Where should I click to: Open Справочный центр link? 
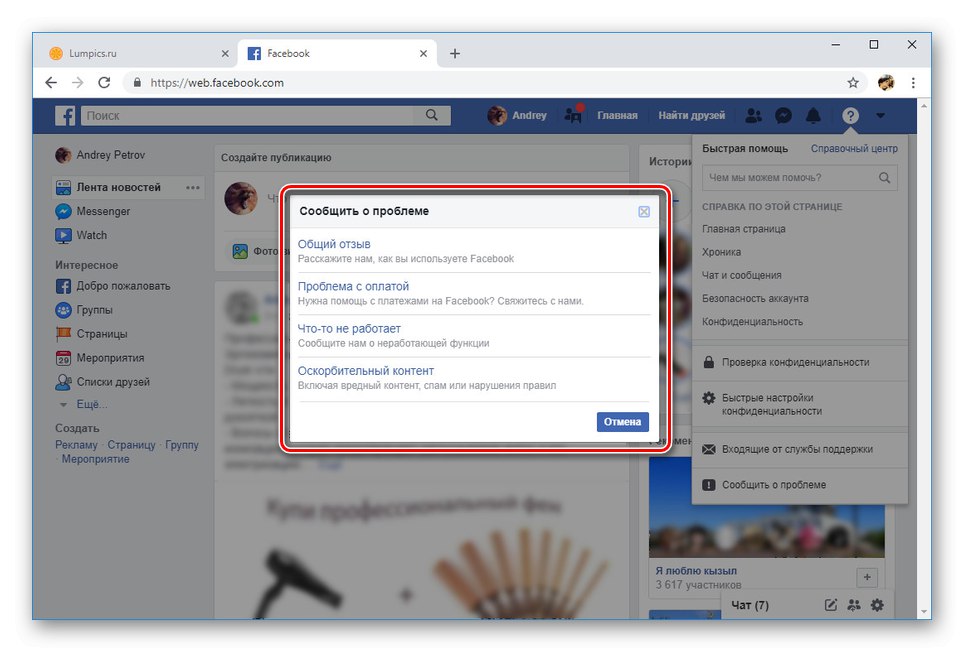pos(854,149)
